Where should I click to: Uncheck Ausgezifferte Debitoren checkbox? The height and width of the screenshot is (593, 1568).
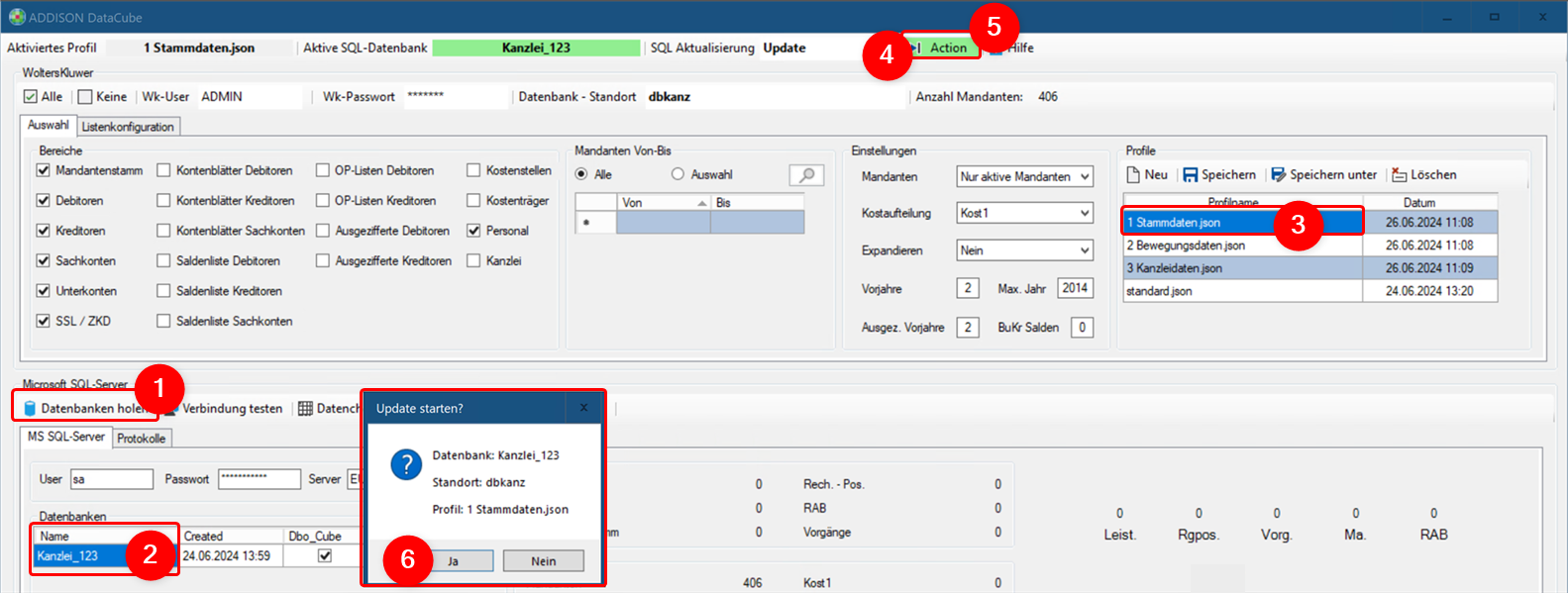(323, 231)
